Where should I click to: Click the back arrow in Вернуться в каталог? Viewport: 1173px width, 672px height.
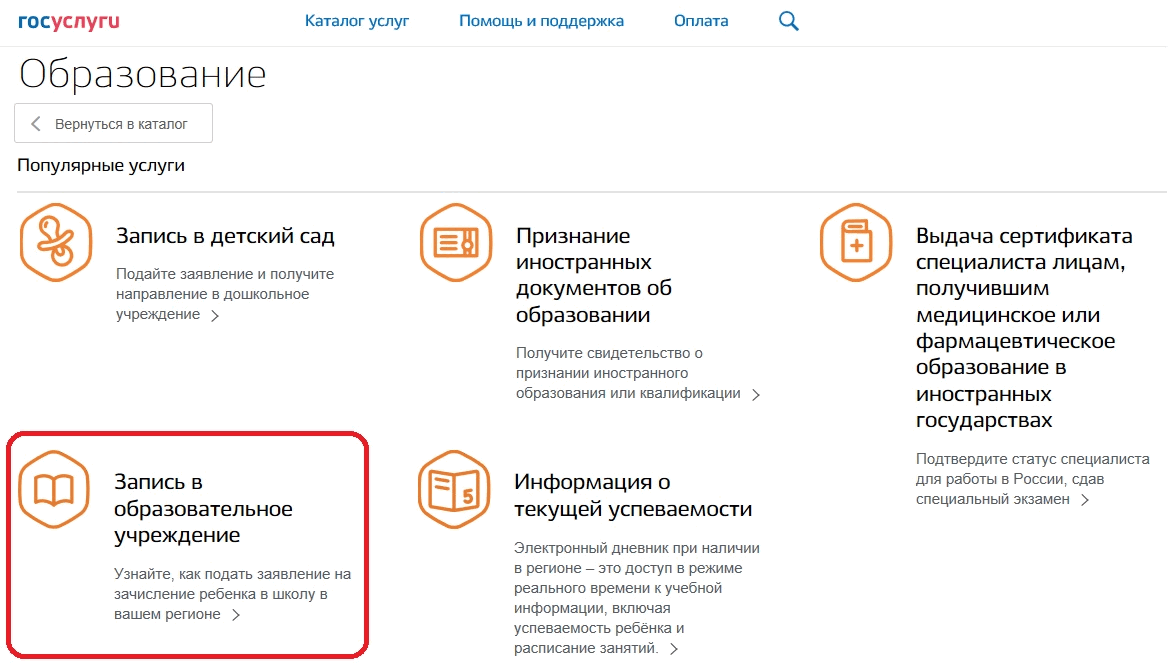(35, 123)
